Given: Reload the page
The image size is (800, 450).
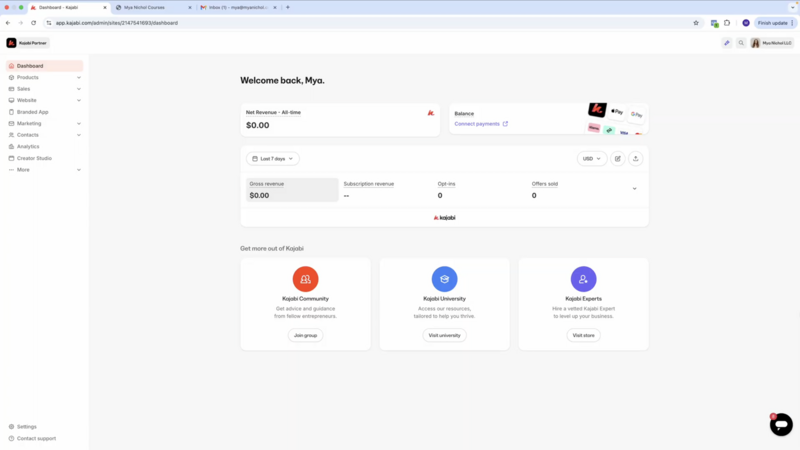Looking at the screenshot, I should click(x=34, y=23).
